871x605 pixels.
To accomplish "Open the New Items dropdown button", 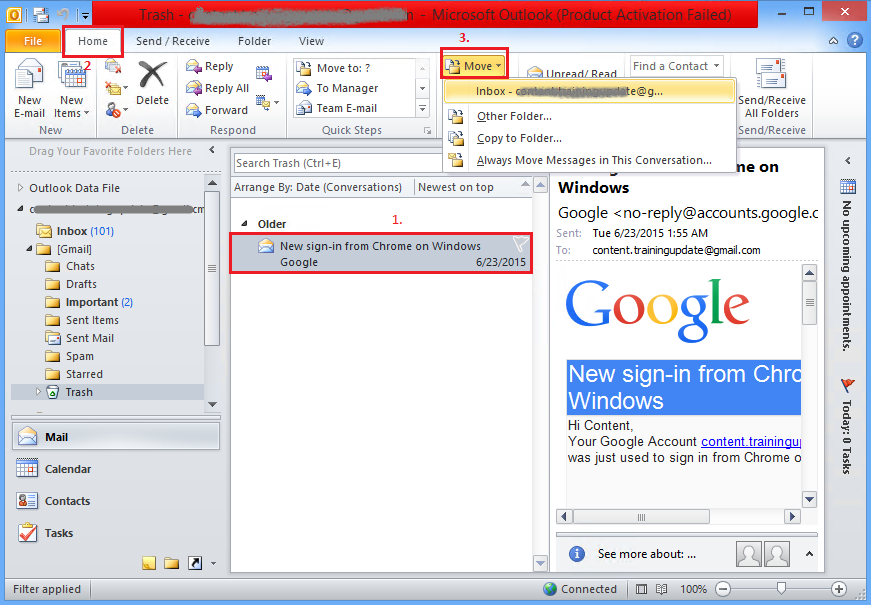I will click(71, 89).
